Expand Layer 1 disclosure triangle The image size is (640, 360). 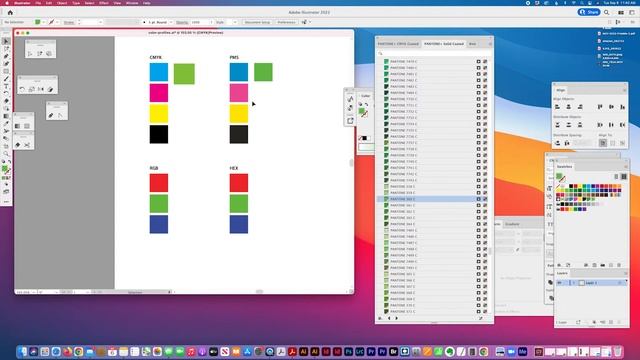(x=573, y=283)
